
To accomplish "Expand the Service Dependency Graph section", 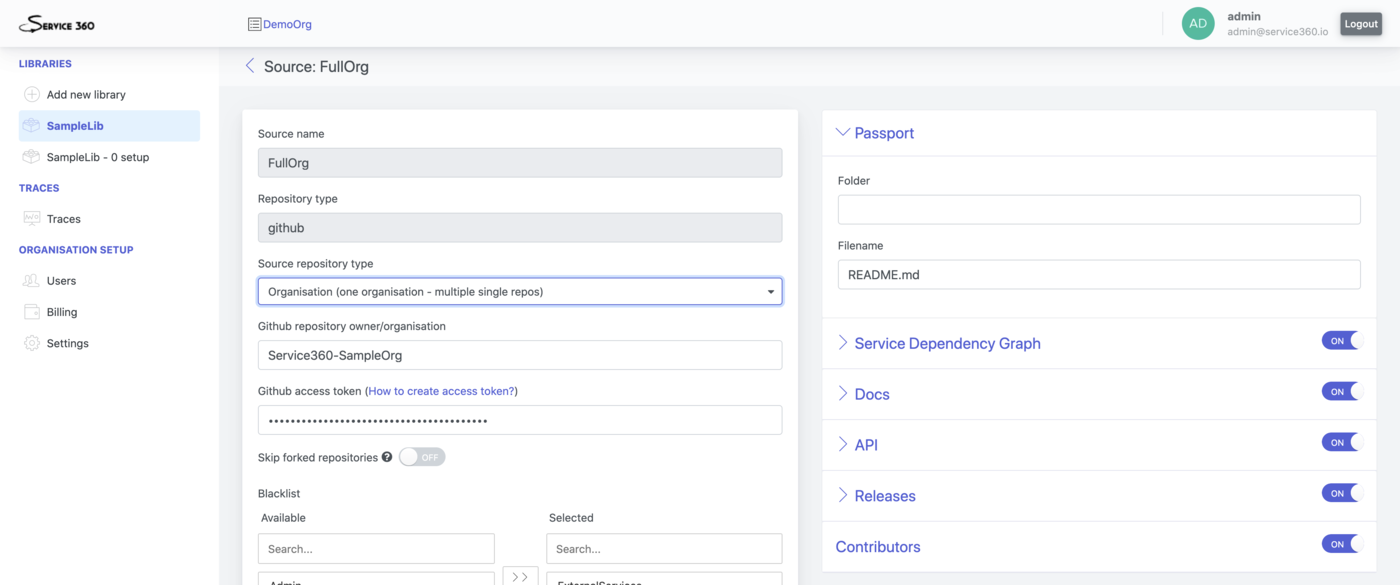I will point(938,343).
